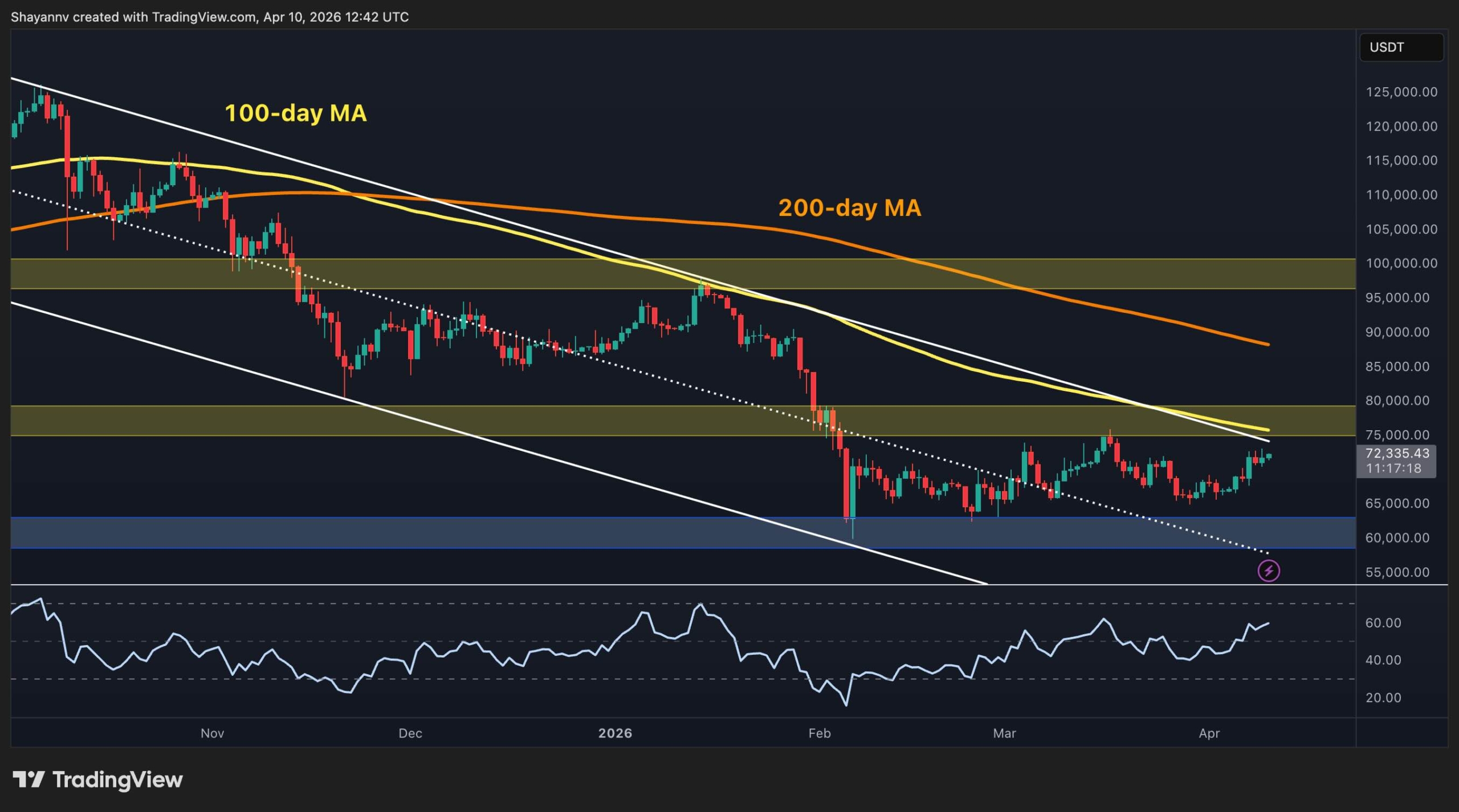Click the Apr label on the time axis
This screenshot has height=812, width=1459.
pos(1209,733)
